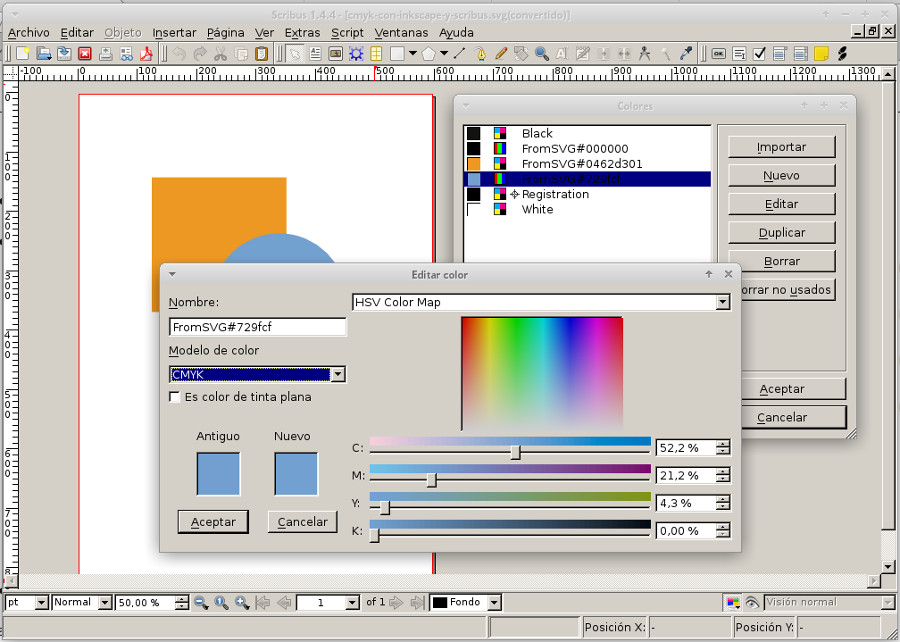The image size is (900, 642).
Task: Select the Image Frame tool
Action: [336, 54]
